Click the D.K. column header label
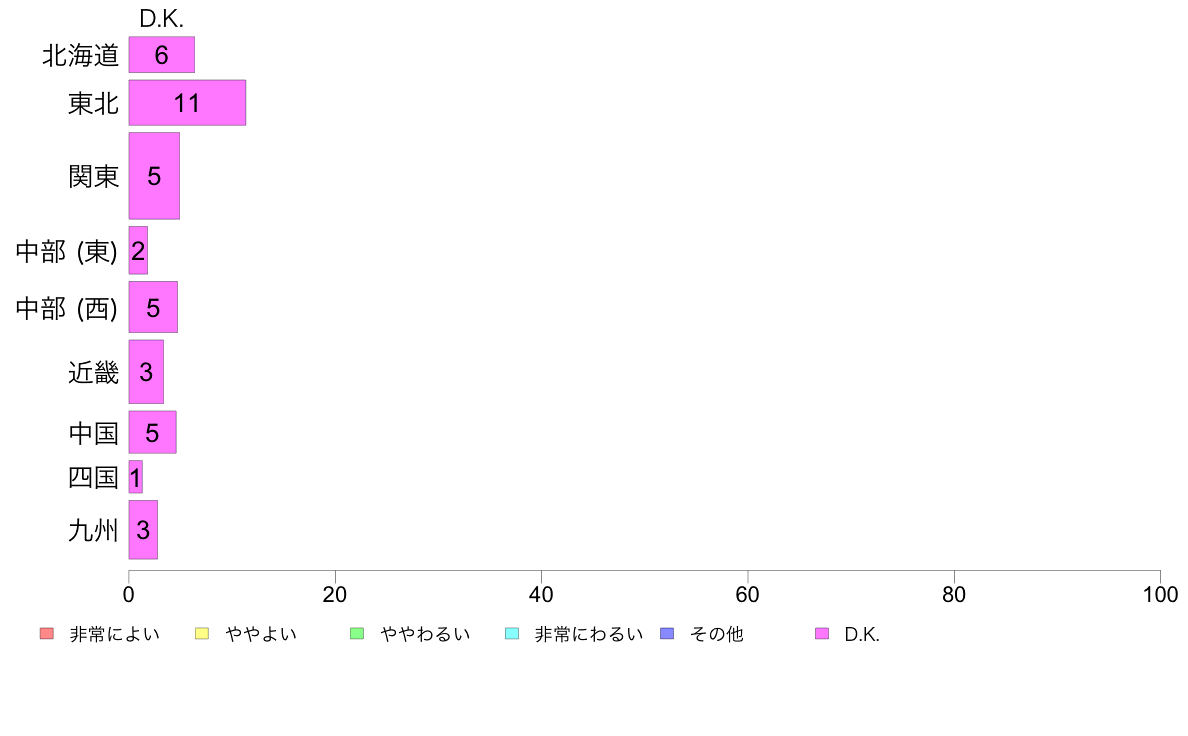Viewport: 1188px width, 736px height. pos(161,19)
